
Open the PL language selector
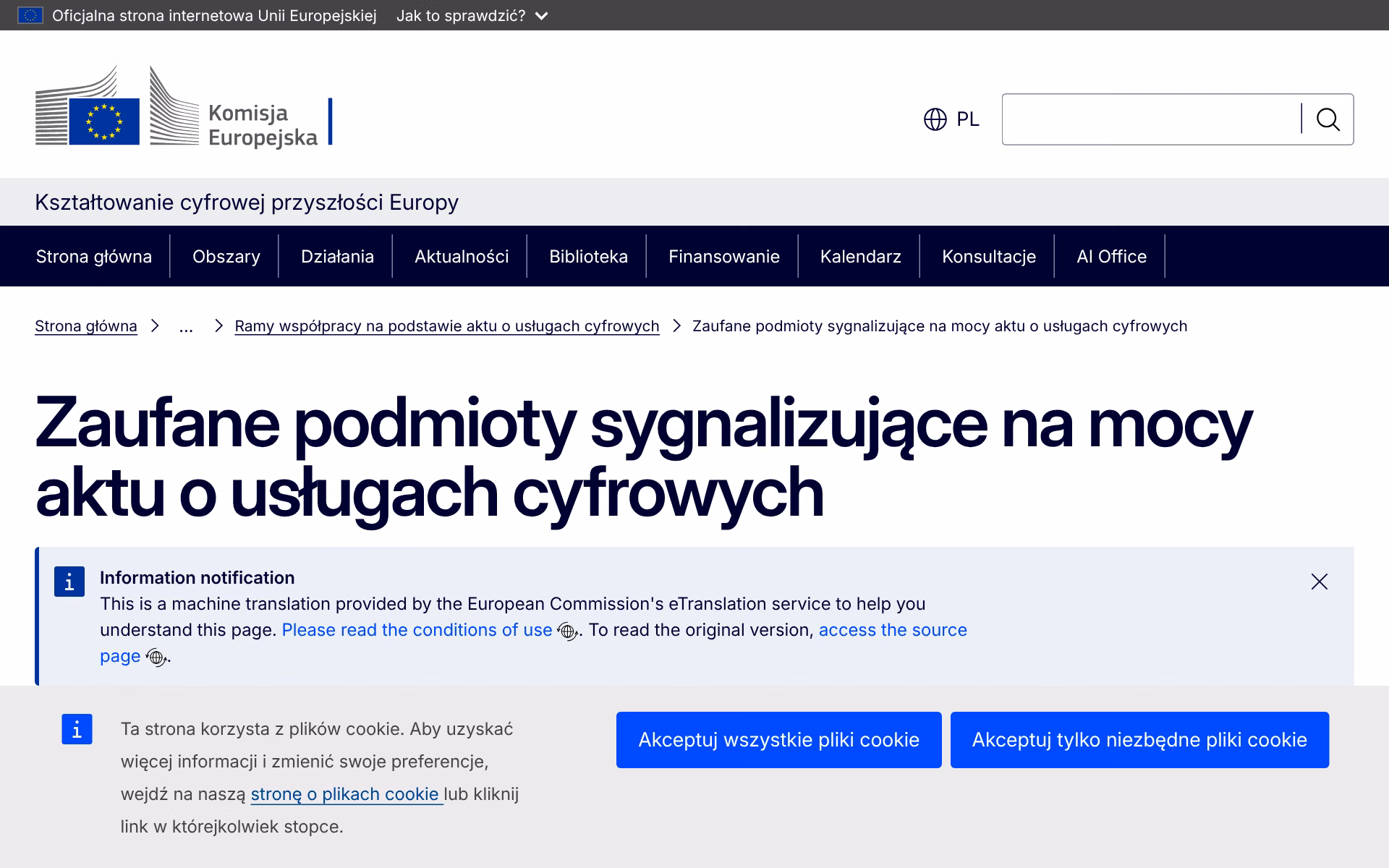point(951,119)
